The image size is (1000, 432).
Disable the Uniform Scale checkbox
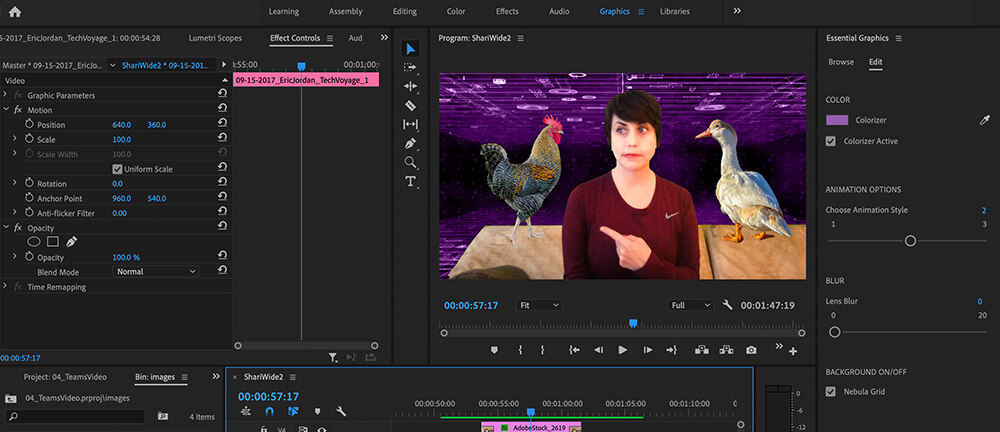[118, 169]
